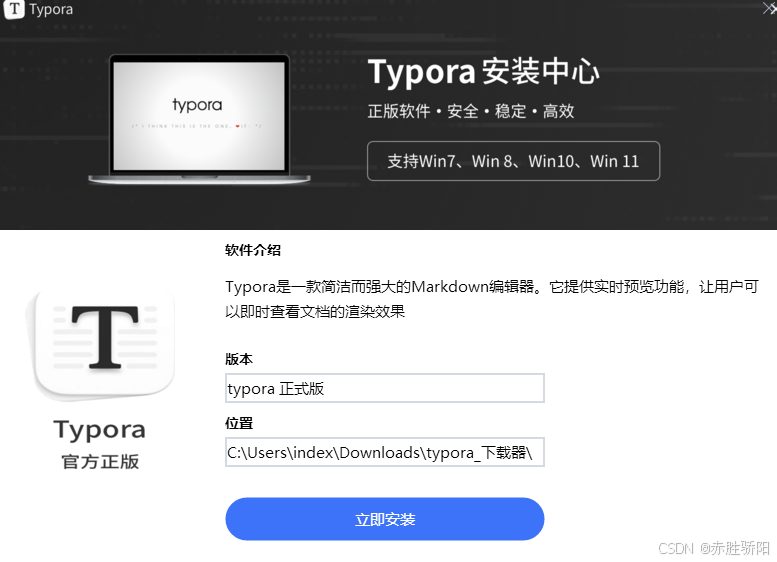The image size is (777, 562).
Task: Click the Typora T icon in title bar
Action: coord(14,9)
